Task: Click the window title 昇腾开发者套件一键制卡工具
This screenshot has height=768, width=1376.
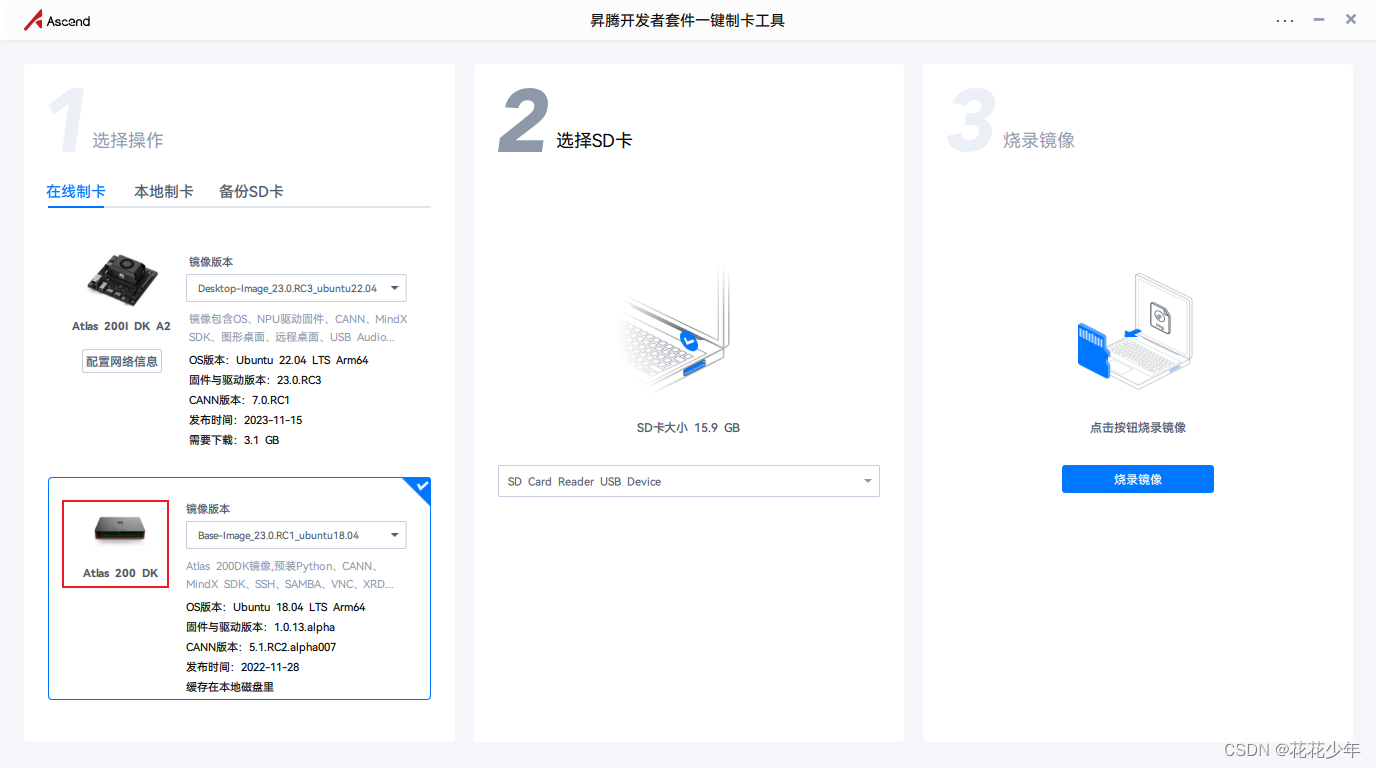Action: pos(688,20)
